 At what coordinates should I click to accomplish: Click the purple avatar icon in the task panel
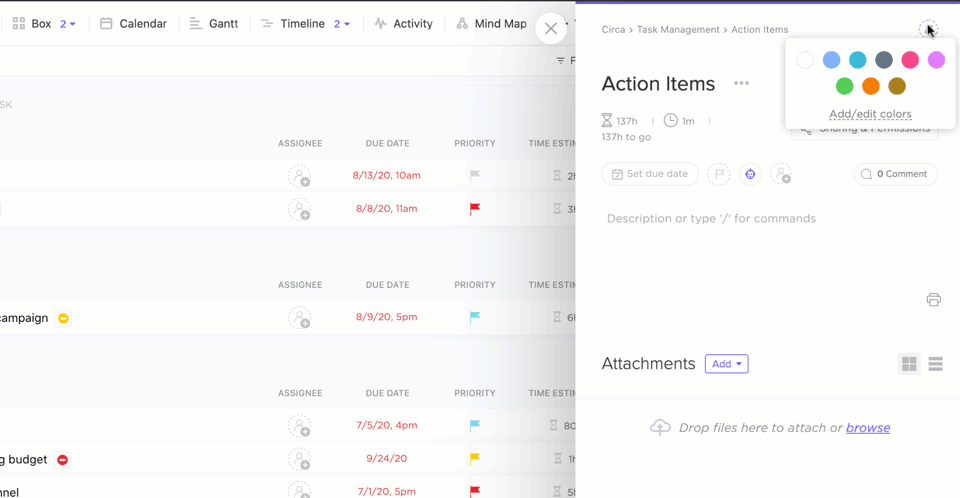(x=750, y=174)
